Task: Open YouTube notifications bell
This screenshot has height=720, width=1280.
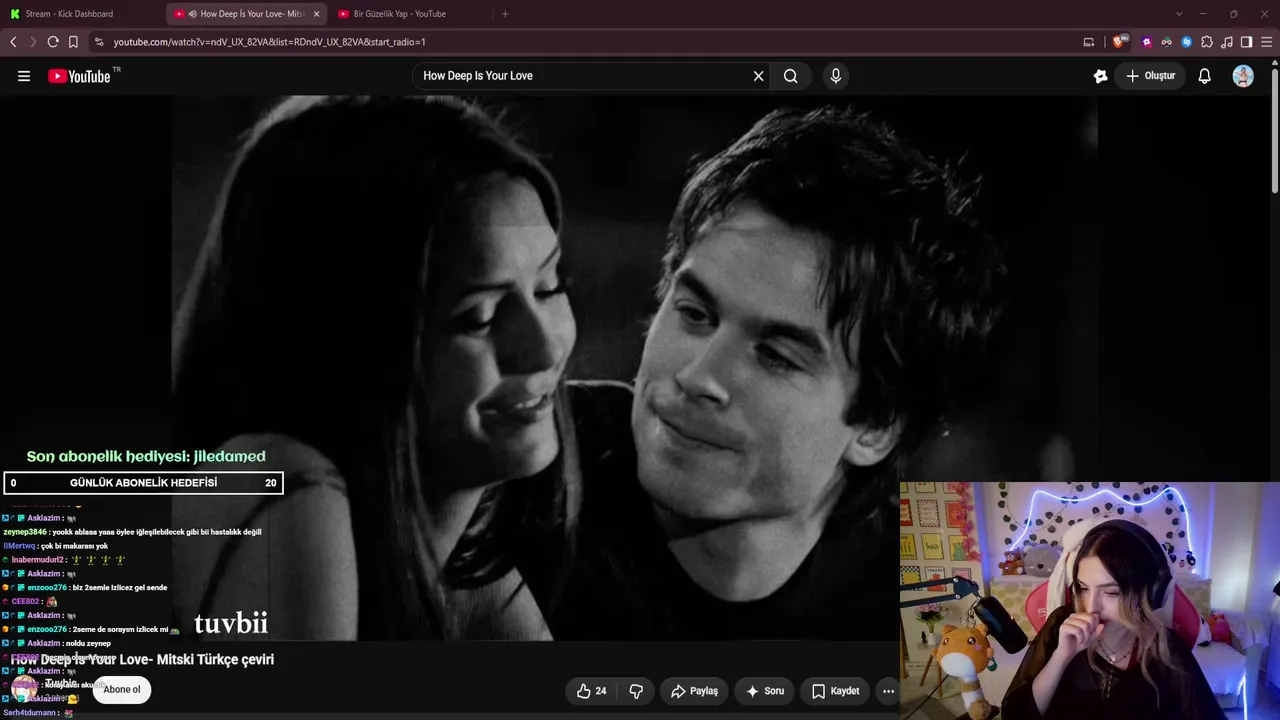Action: coord(1205,76)
